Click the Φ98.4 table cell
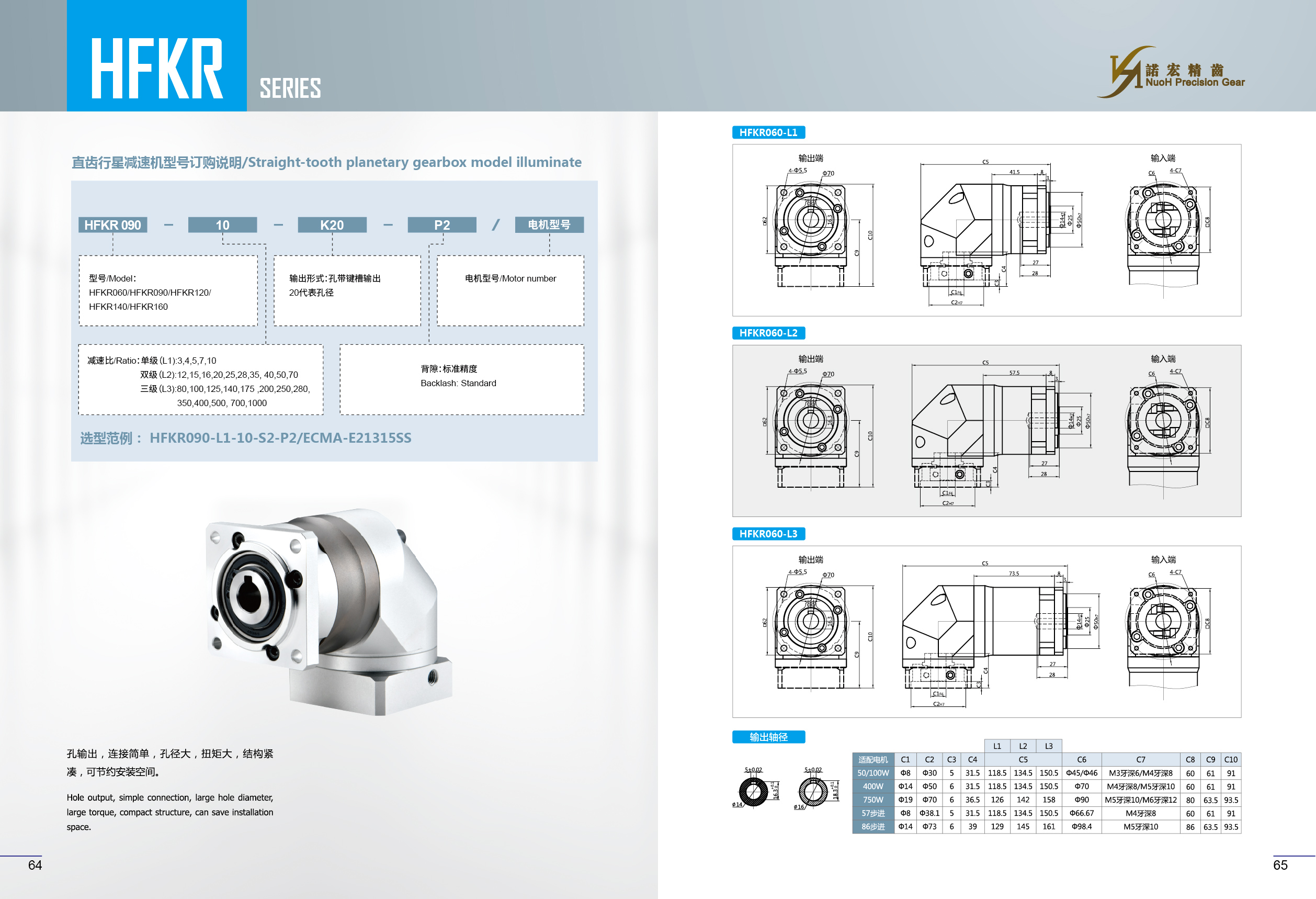1316x899 pixels. click(1082, 827)
